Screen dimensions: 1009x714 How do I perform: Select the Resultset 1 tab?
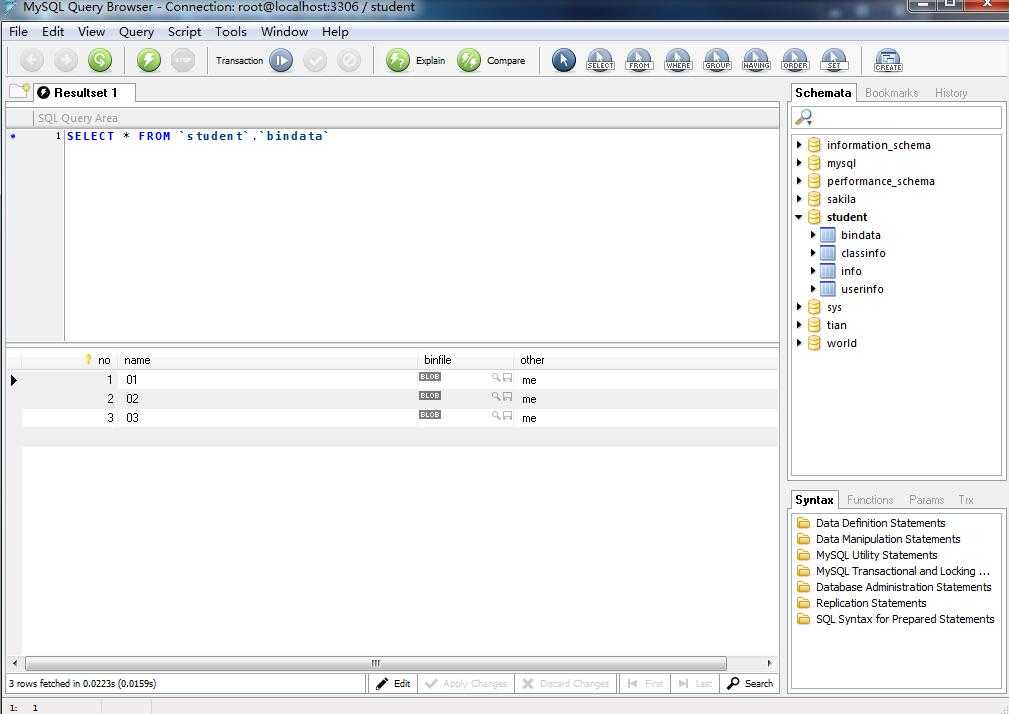click(84, 93)
